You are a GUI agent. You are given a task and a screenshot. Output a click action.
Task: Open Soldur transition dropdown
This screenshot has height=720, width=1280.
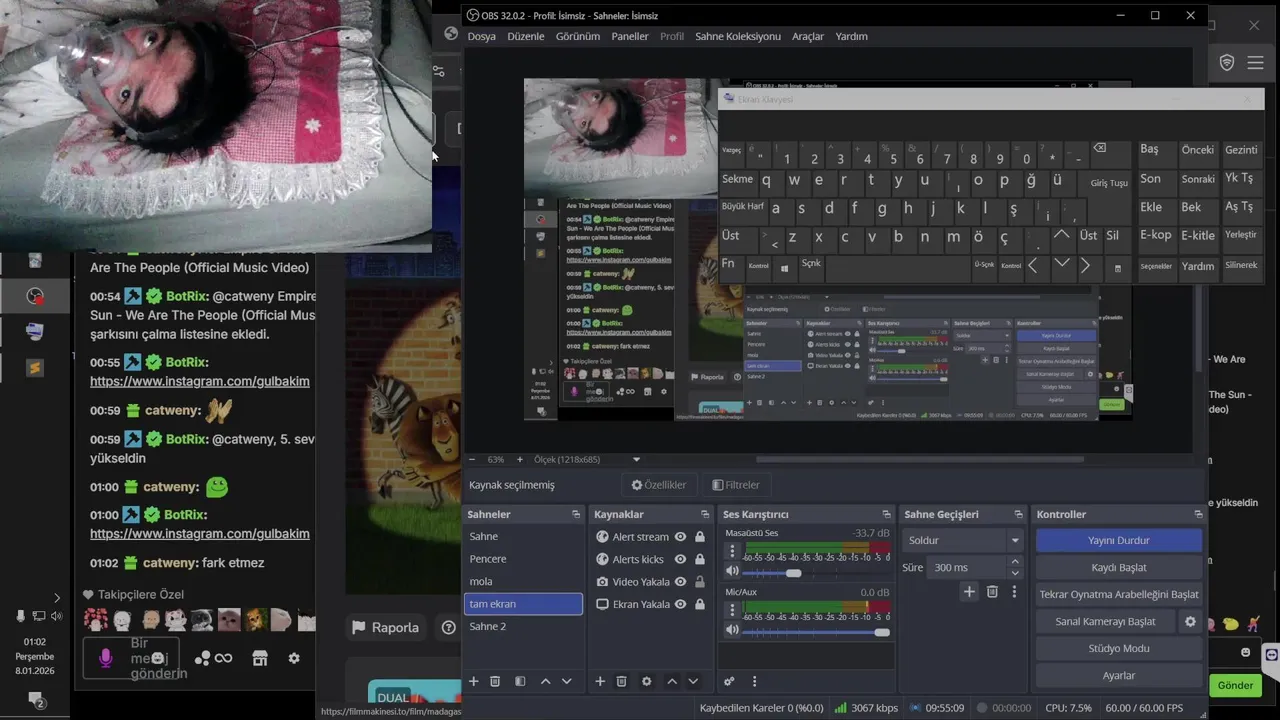click(x=962, y=540)
